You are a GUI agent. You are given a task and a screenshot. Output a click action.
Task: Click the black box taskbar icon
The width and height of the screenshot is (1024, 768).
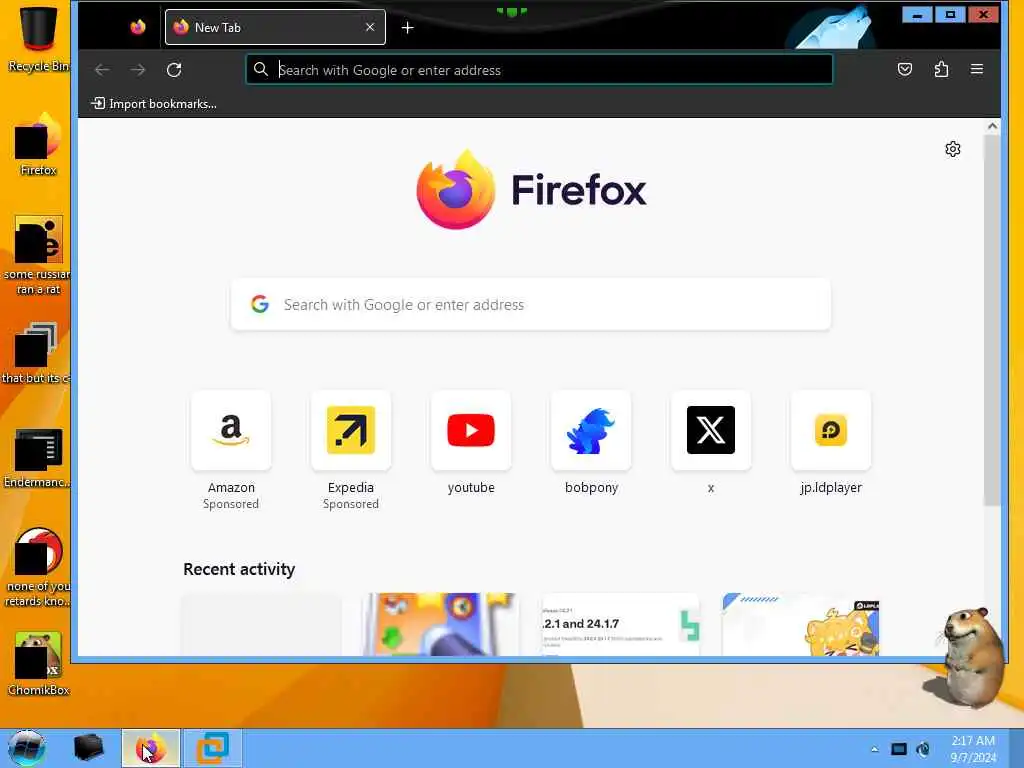tap(88, 748)
